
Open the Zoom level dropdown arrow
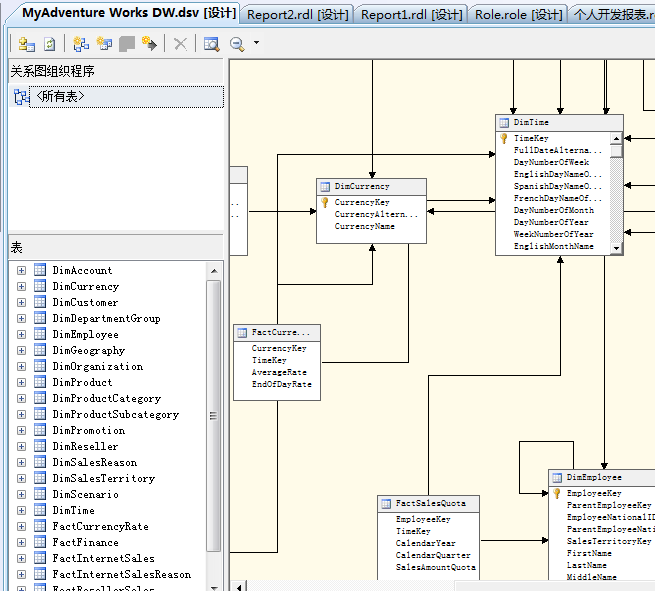click(256, 43)
